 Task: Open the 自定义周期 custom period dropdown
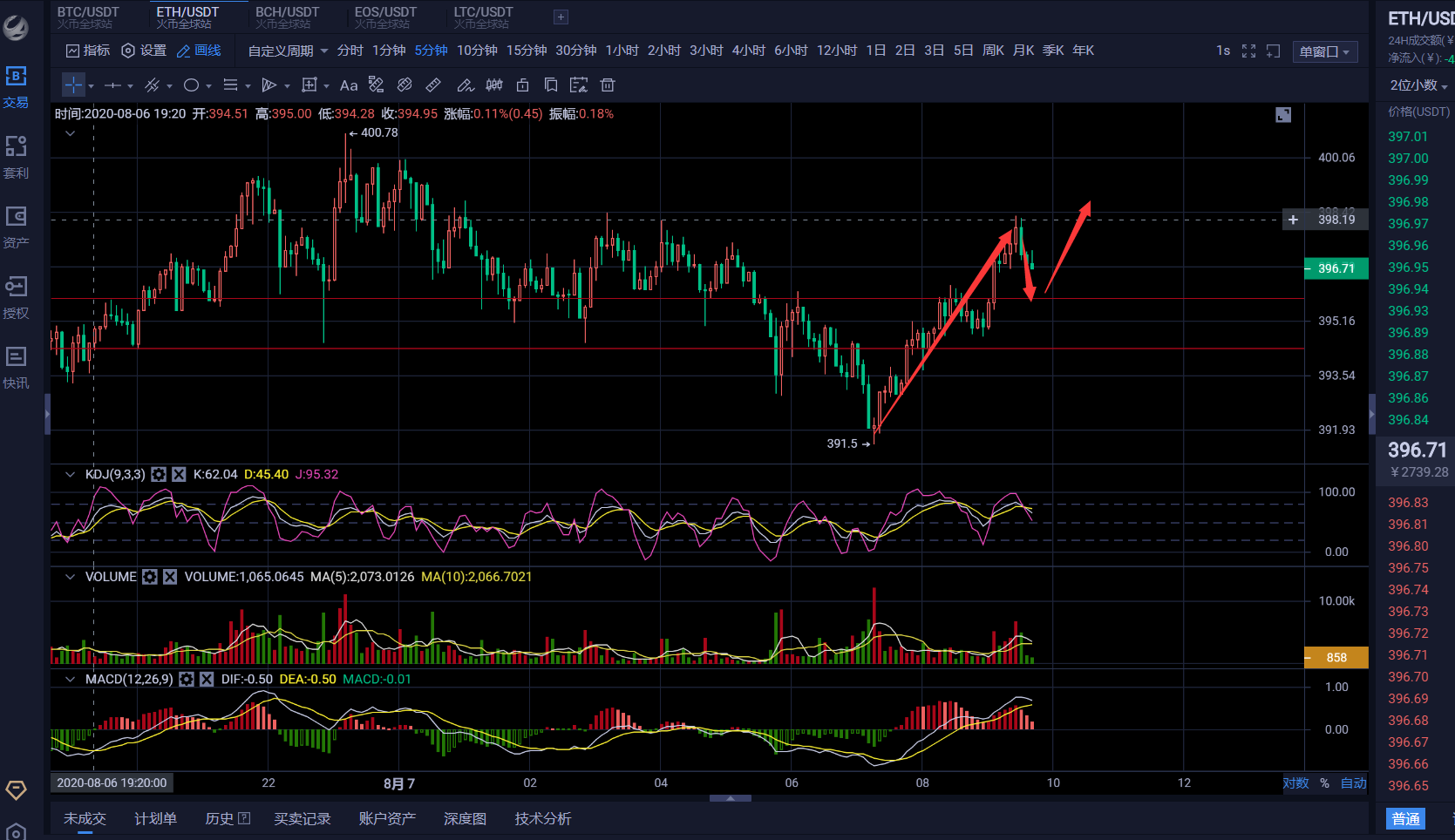[289, 51]
